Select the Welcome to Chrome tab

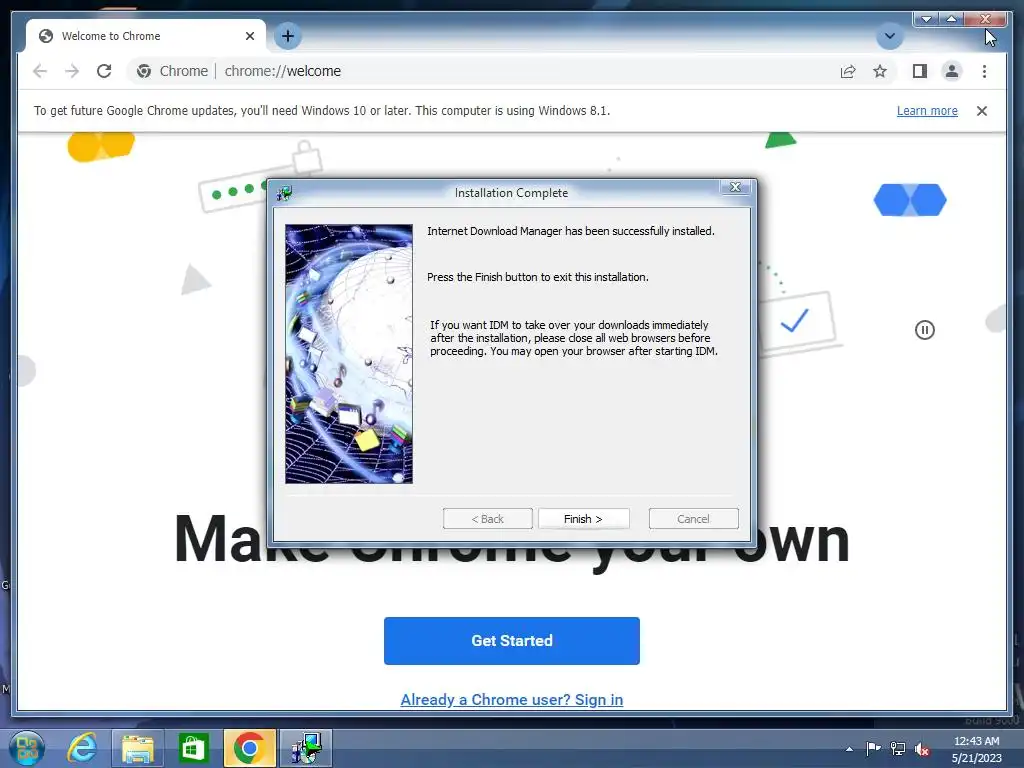tap(145, 36)
